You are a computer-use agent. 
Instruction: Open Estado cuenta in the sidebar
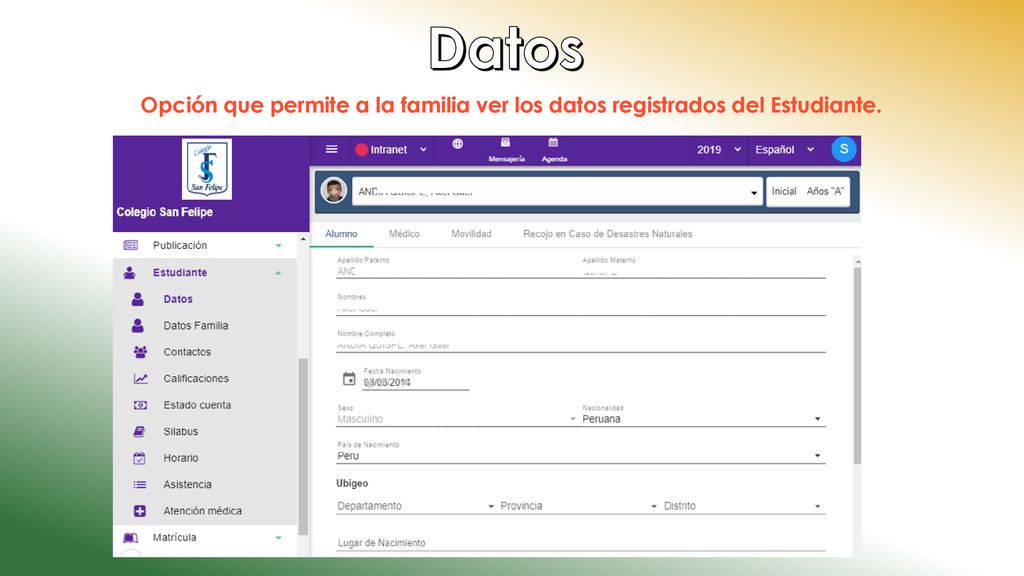197,405
